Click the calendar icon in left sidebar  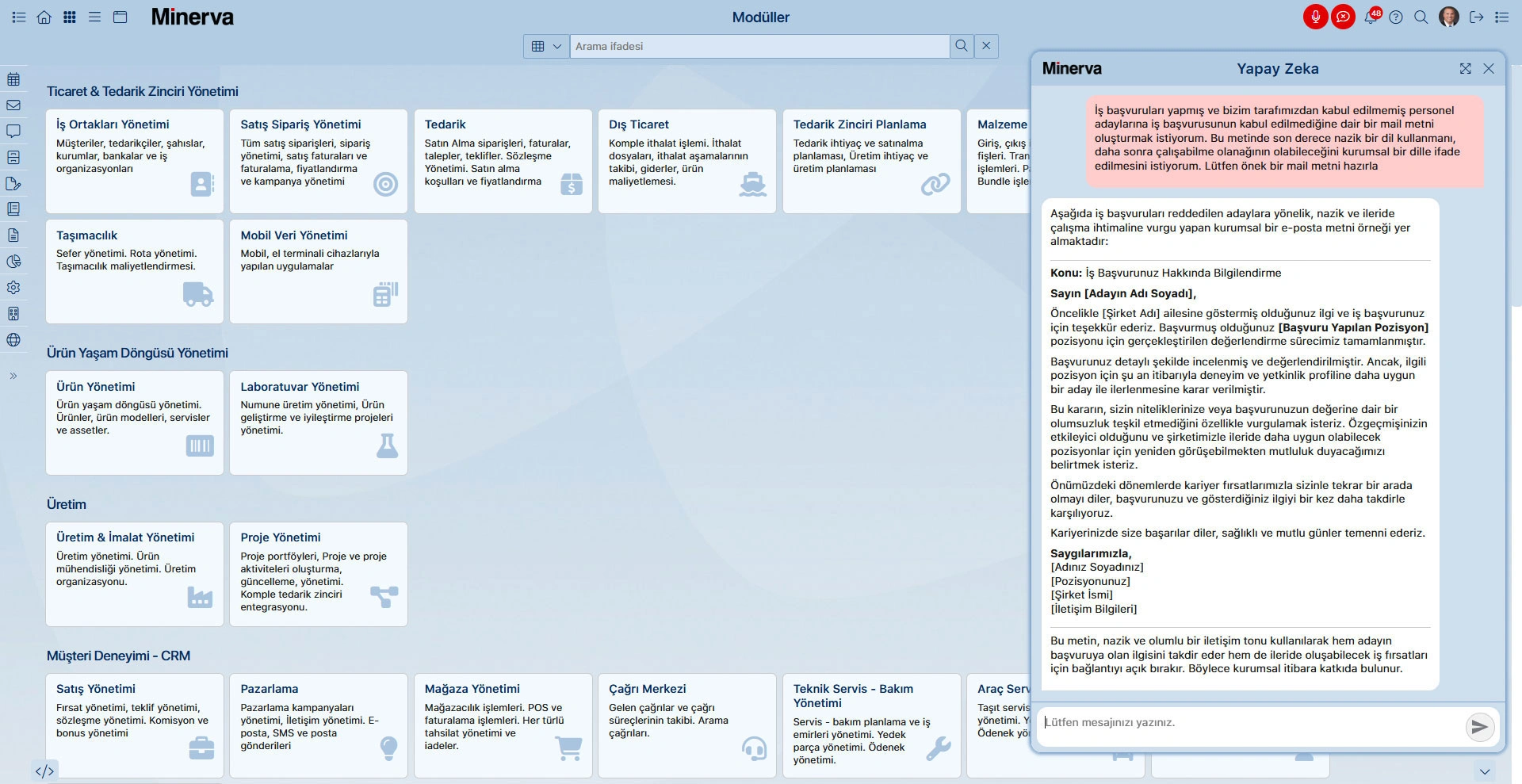click(13, 79)
